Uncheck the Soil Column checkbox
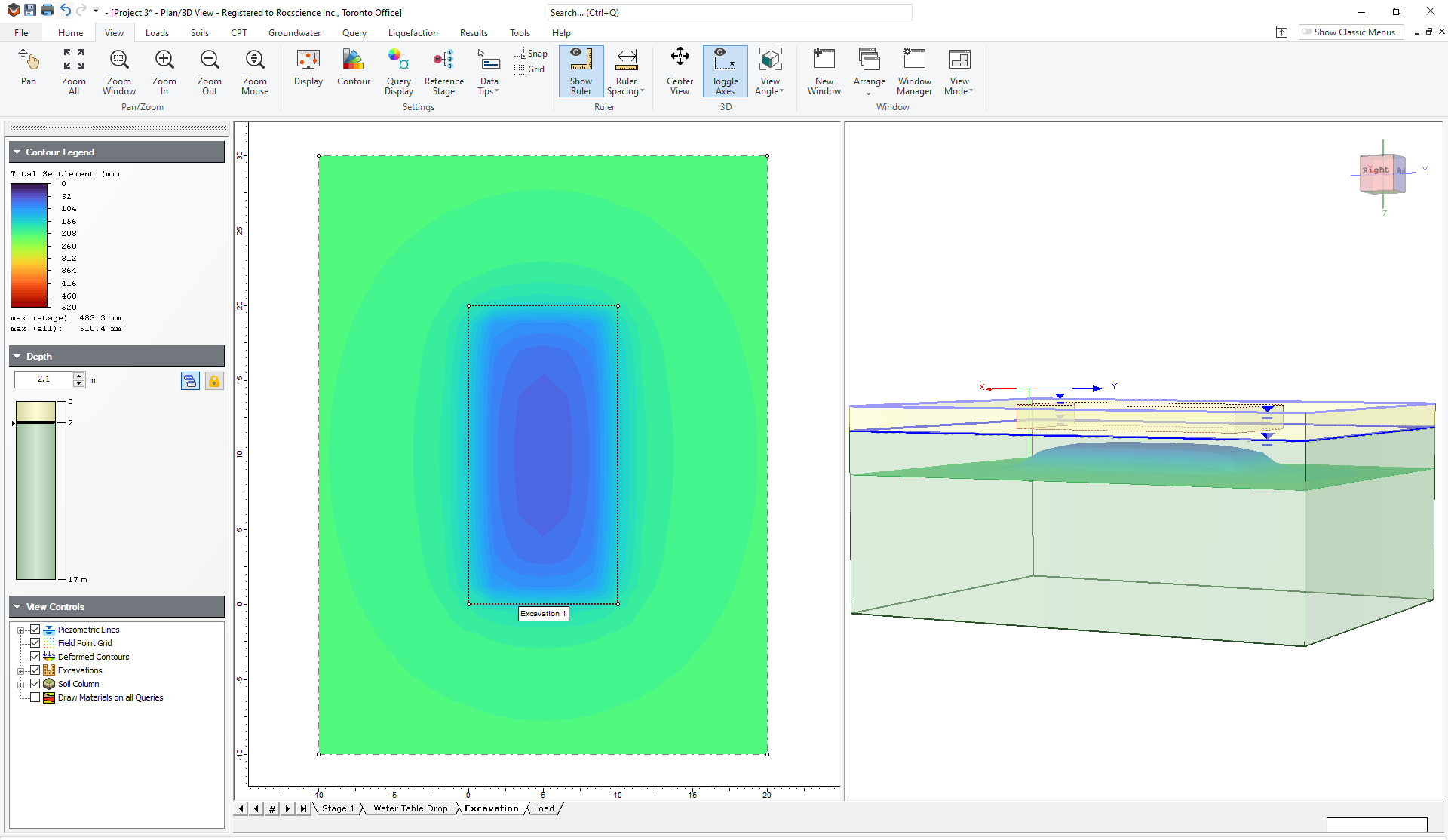Screen dimensions: 1448x840 coord(35,683)
